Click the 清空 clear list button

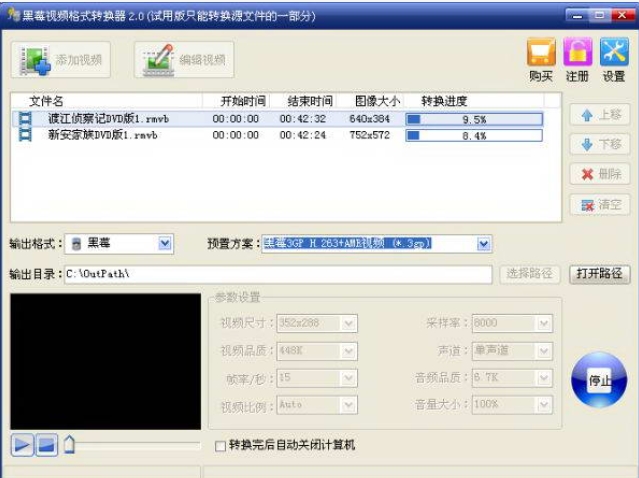tap(600, 205)
